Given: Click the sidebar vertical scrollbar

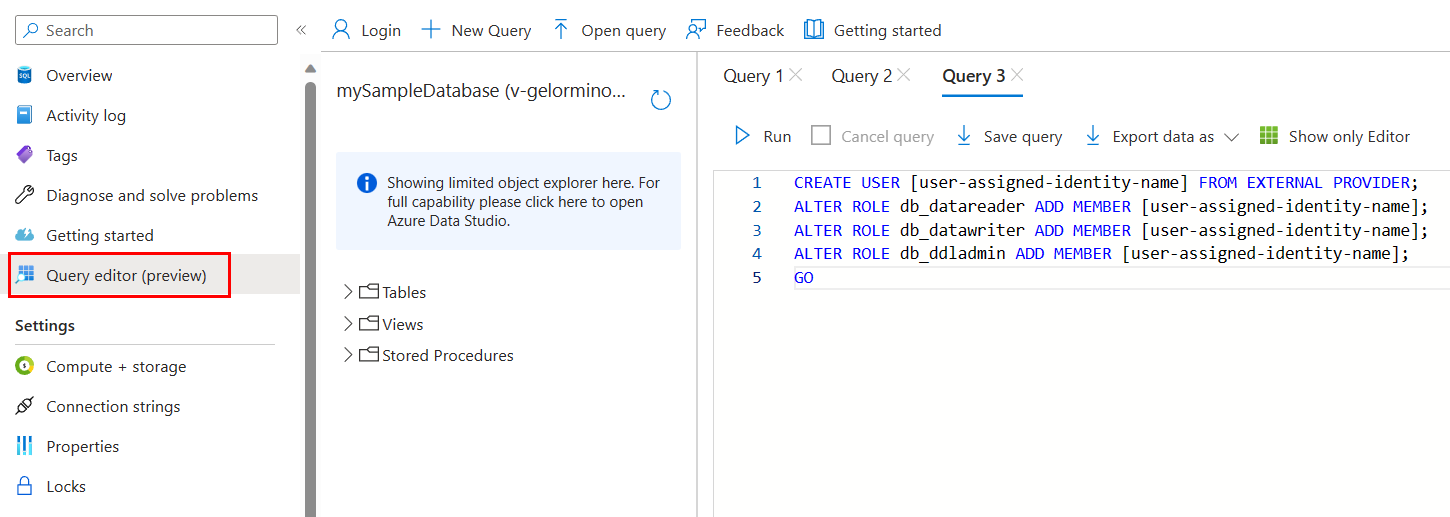Looking at the screenshot, I should 310,300.
